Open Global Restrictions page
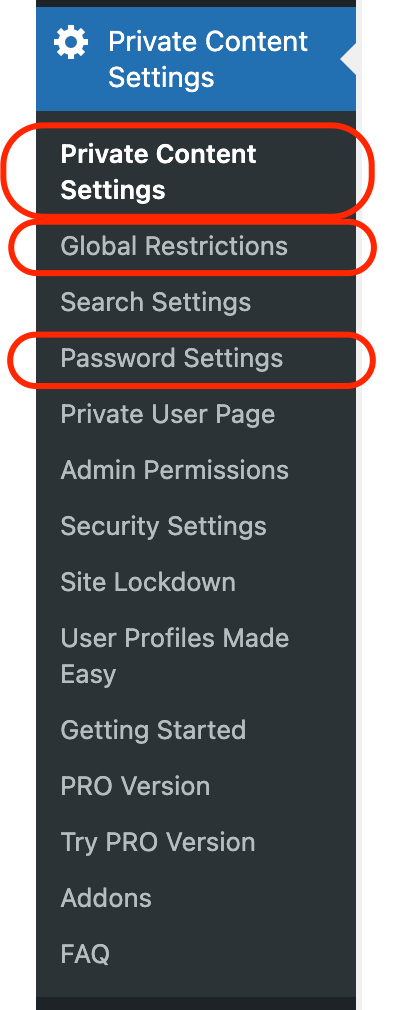Image resolution: width=418 pixels, height=1010 pixels. [174, 246]
